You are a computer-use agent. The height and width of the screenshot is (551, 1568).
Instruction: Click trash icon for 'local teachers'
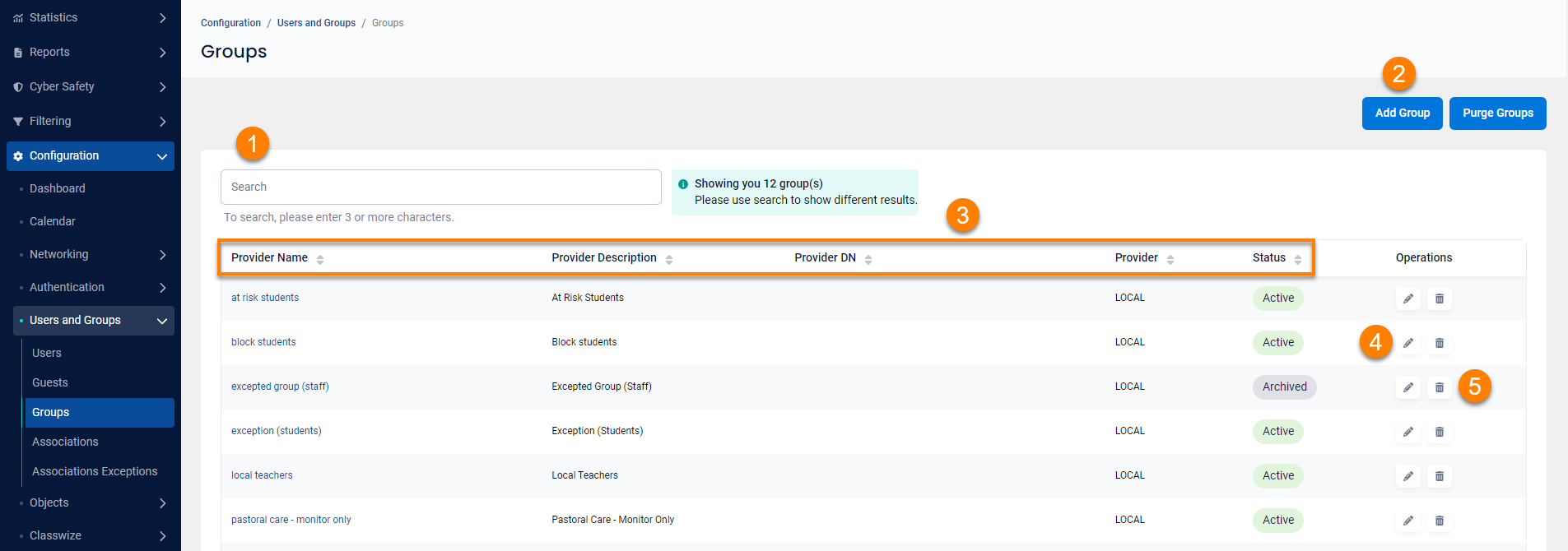click(x=1439, y=476)
